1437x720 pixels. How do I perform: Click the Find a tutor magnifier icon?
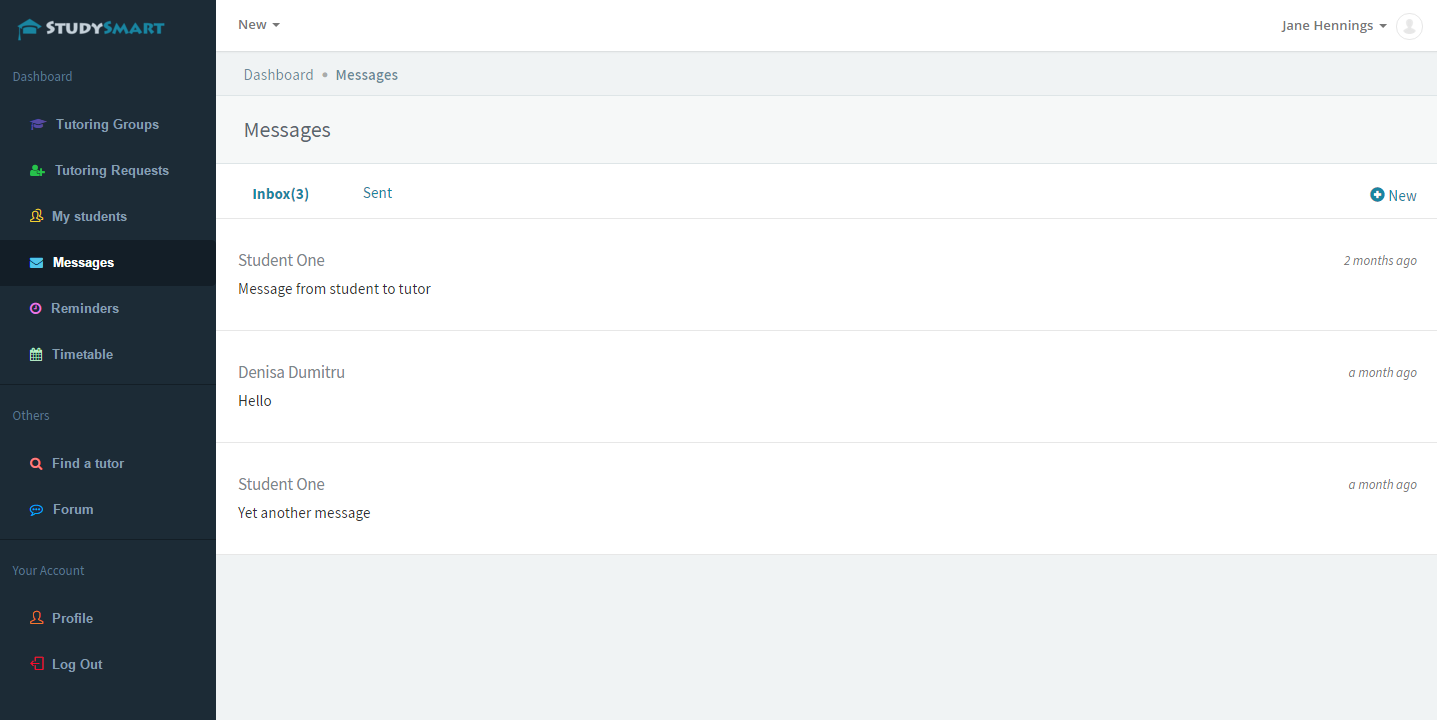click(36, 463)
